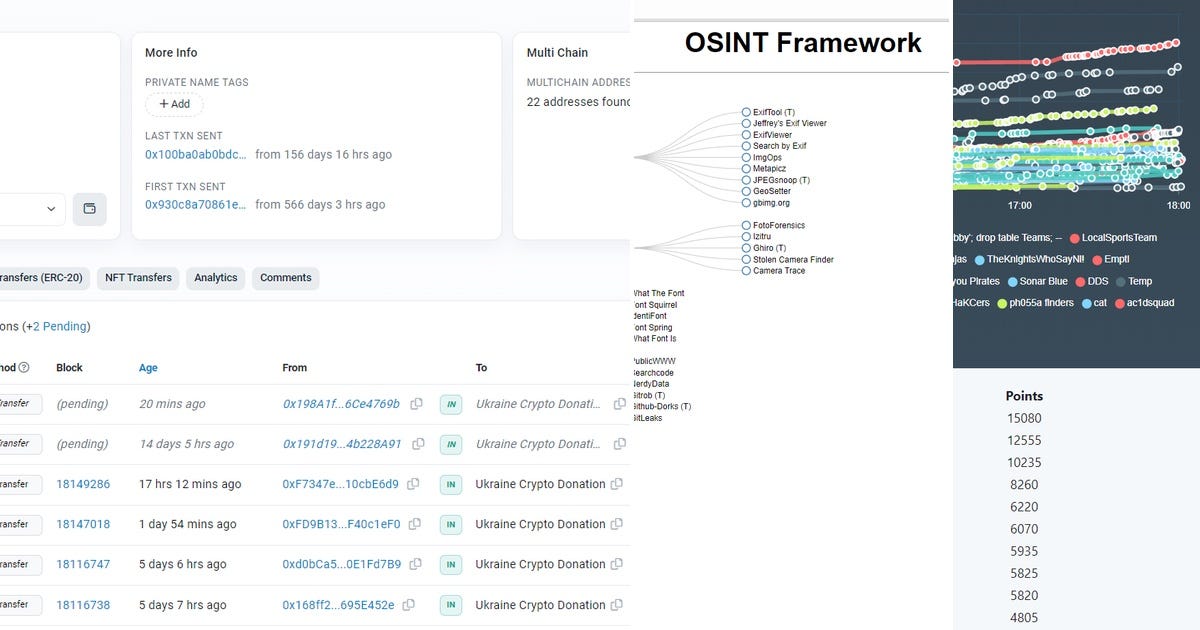Copy the From address 0x198A1f...6Ce4769b

pos(419,404)
